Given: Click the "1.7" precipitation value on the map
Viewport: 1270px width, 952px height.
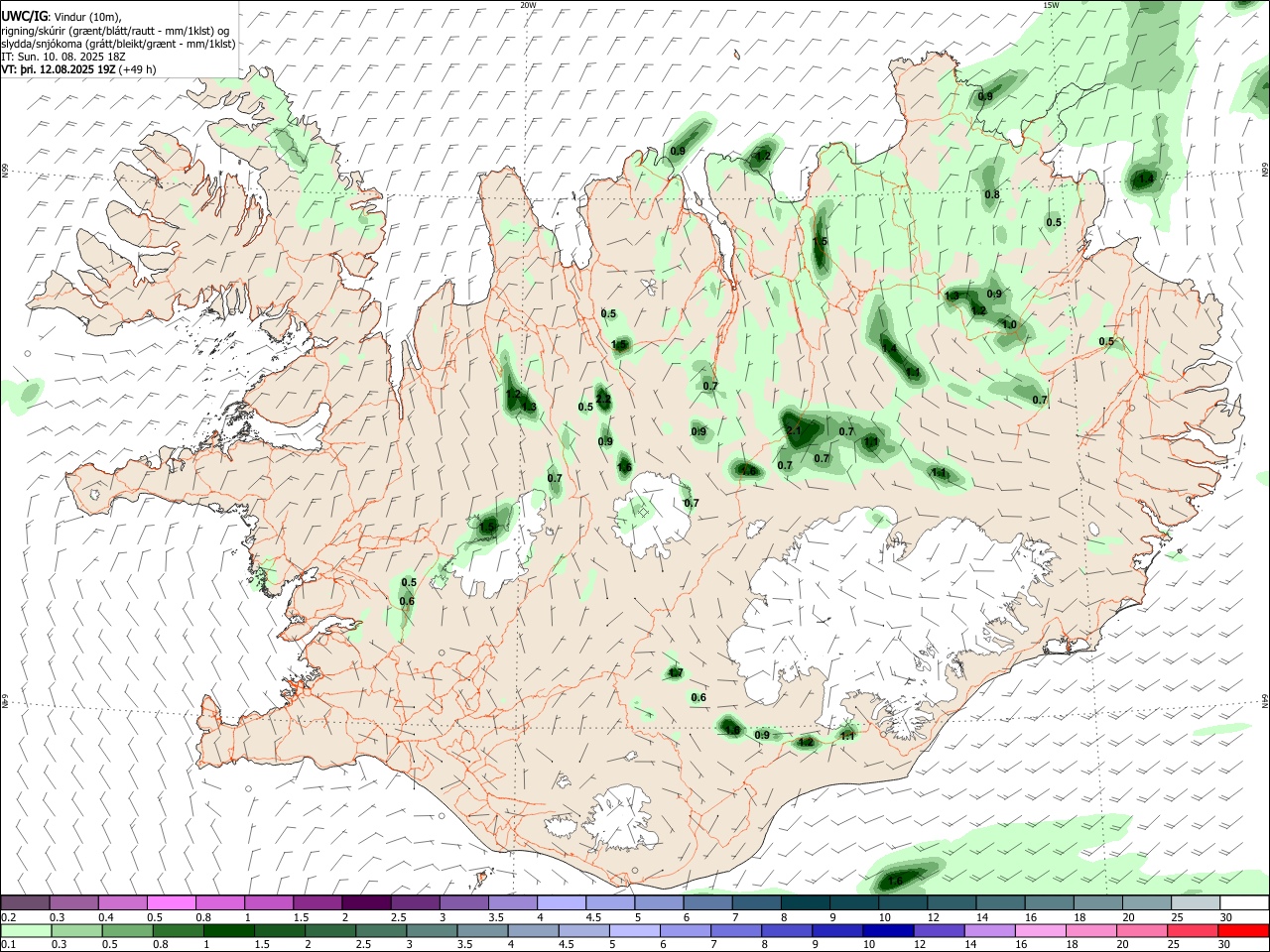Looking at the screenshot, I should tap(676, 672).
